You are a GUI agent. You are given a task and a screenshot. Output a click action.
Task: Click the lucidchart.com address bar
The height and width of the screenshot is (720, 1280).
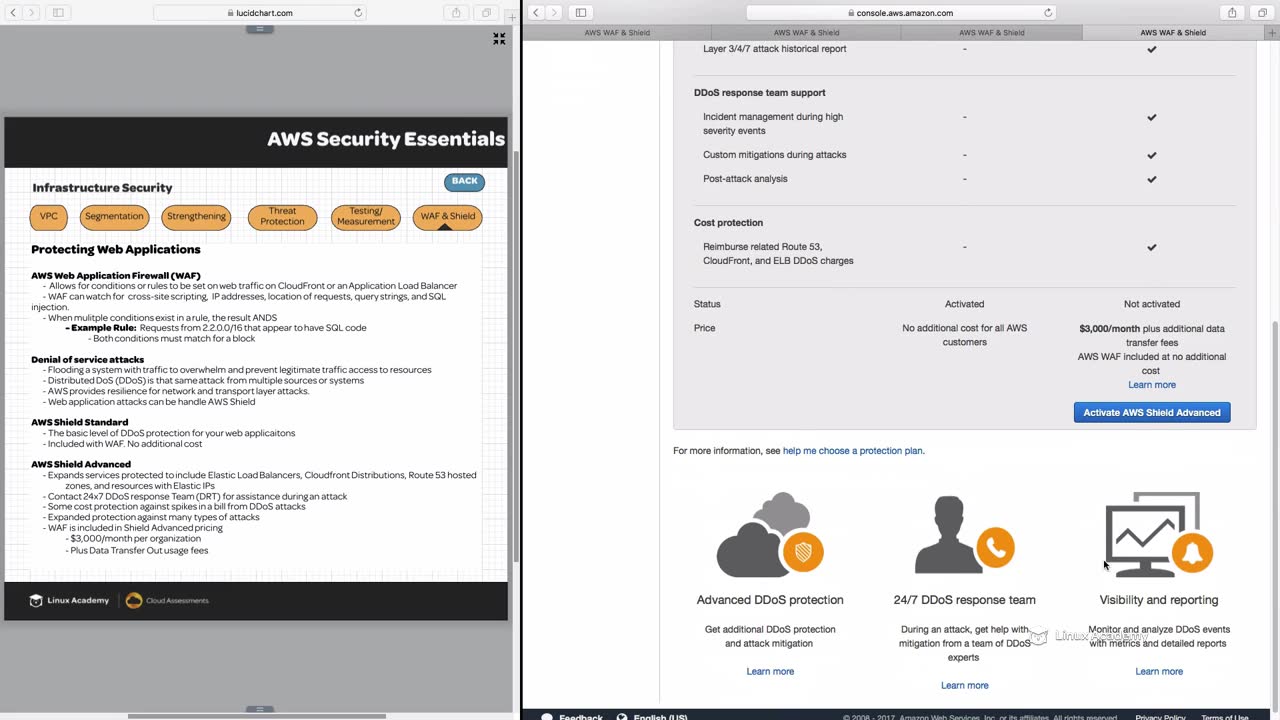click(x=260, y=13)
